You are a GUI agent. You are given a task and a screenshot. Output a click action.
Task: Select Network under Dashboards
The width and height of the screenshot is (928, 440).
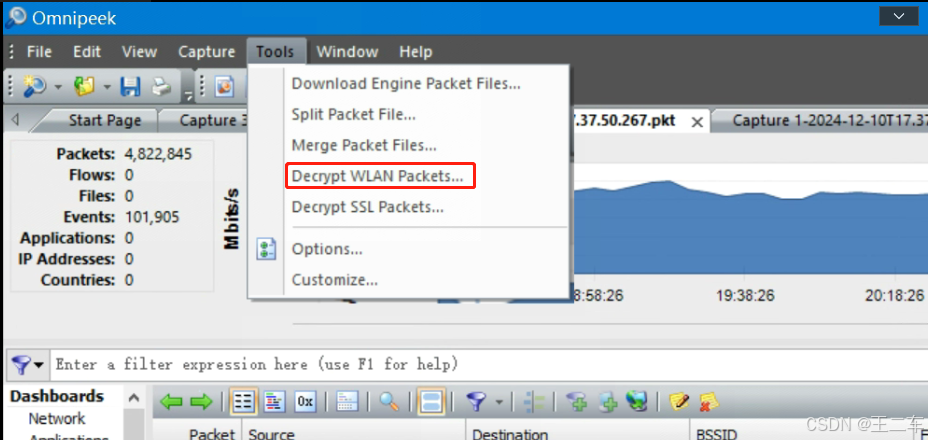tap(57, 419)
